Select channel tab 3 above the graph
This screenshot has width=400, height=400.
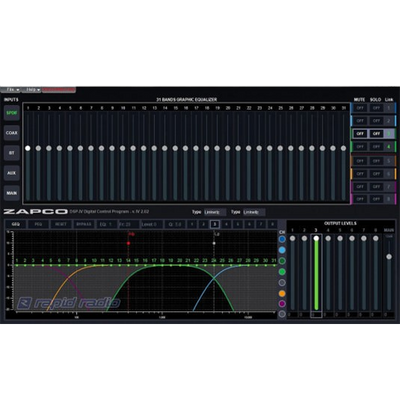[215, 224]
